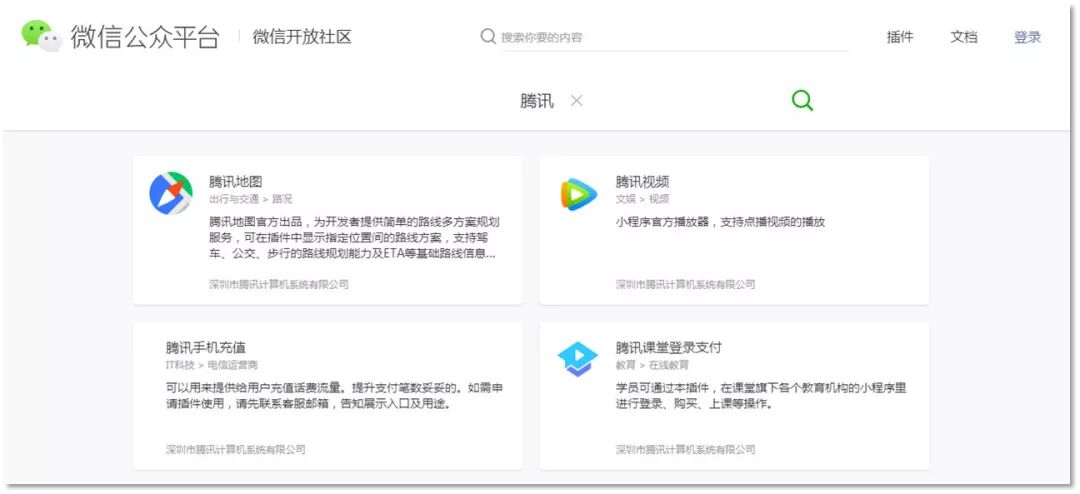
Task: Click 小程序官方播放器 description text
Action: pyautogui.click(x=720, y=222)
